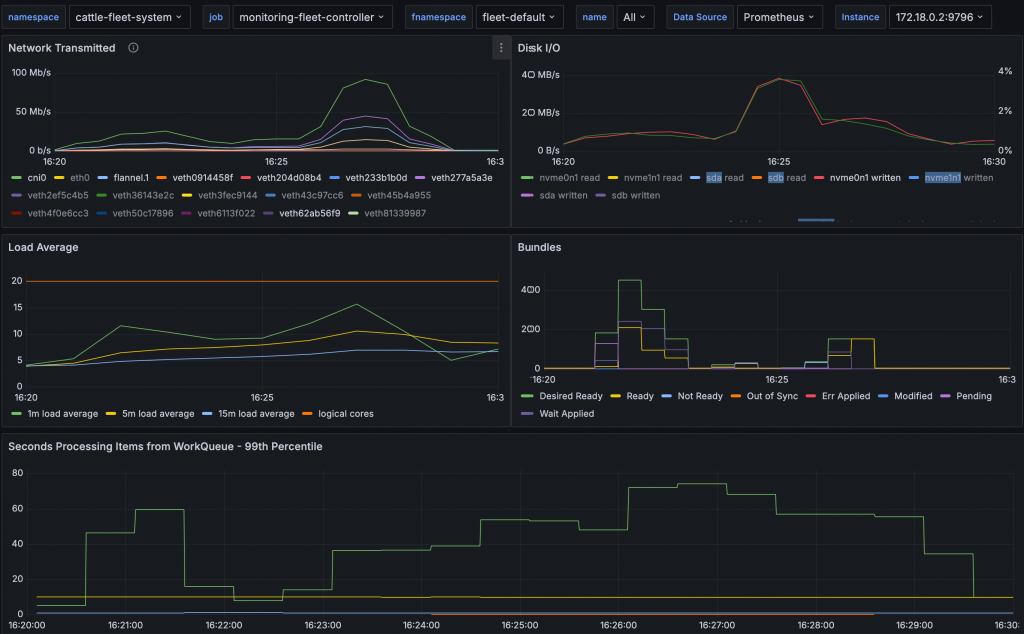This screenshot has width=1024, height=634.
Task: Open the Bundles panel title menu
Action: click(539, 247)
